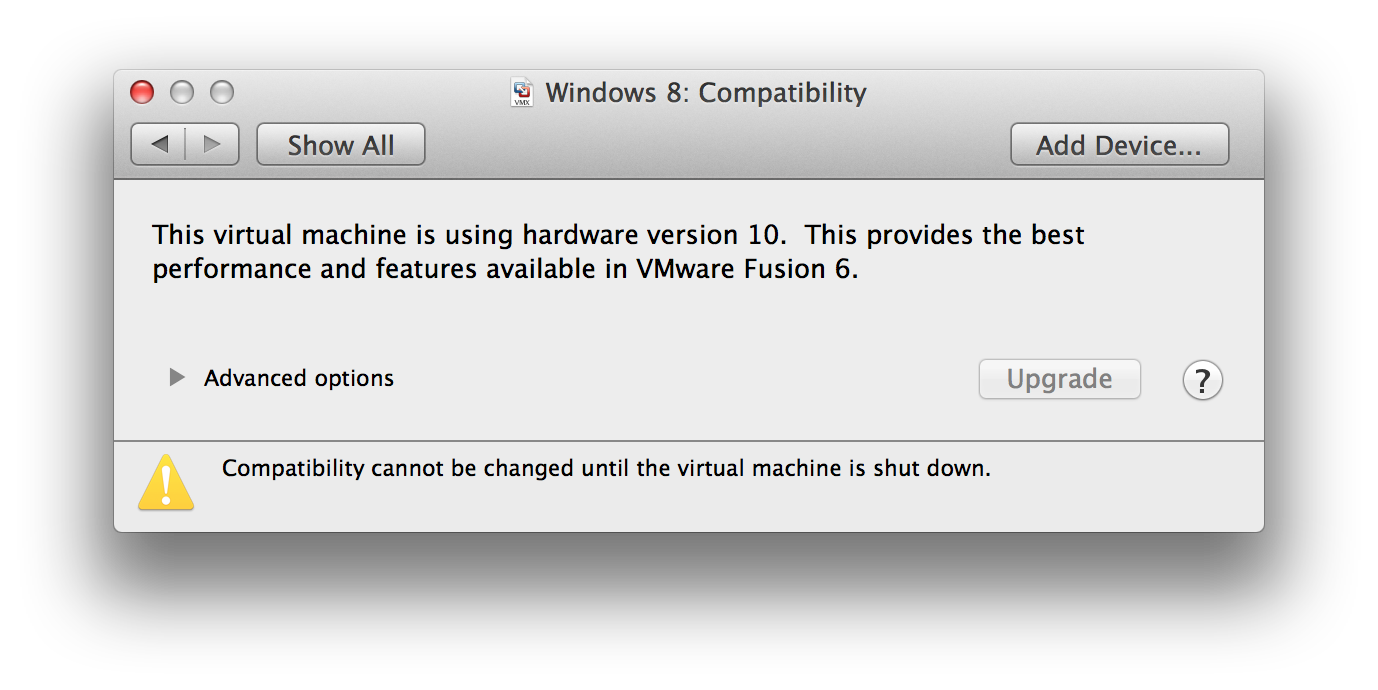Click the Show All button

(341, 145)
